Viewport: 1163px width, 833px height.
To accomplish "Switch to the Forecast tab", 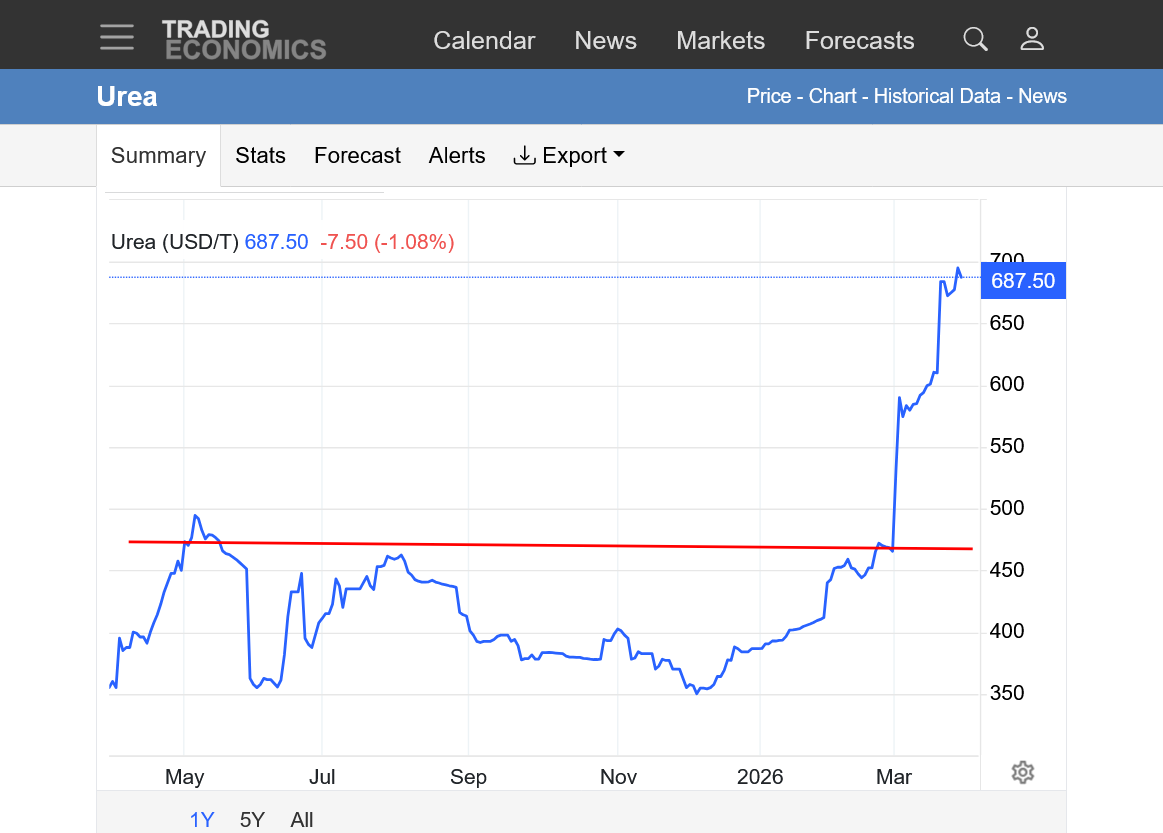I will tap(357, 155).
